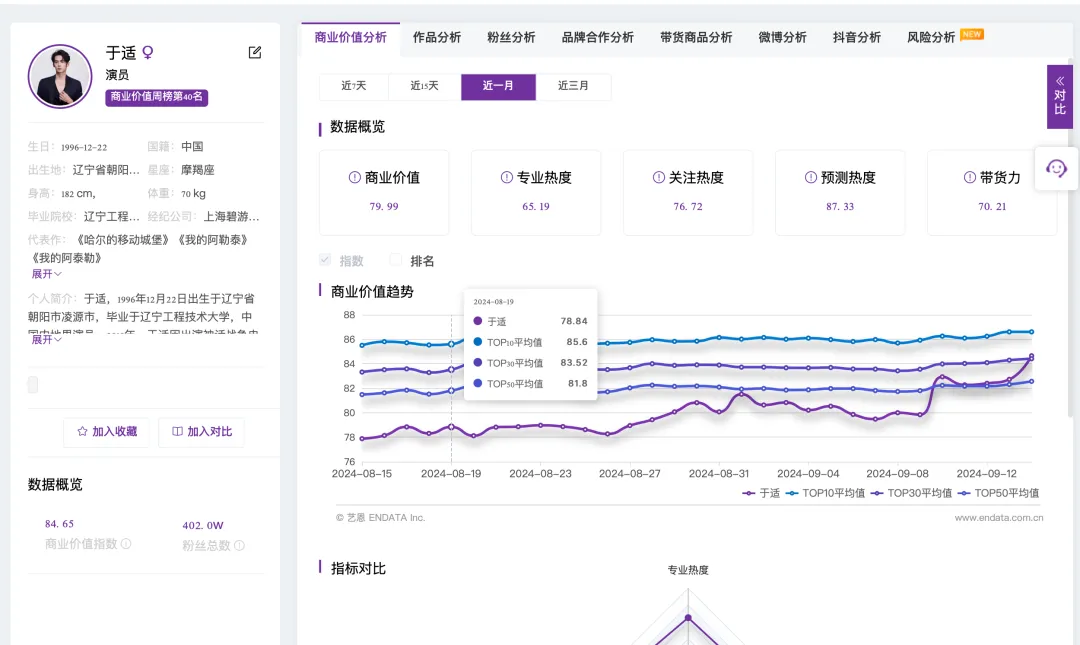Toggle 于适 line color in chart legend

point(761,493)
